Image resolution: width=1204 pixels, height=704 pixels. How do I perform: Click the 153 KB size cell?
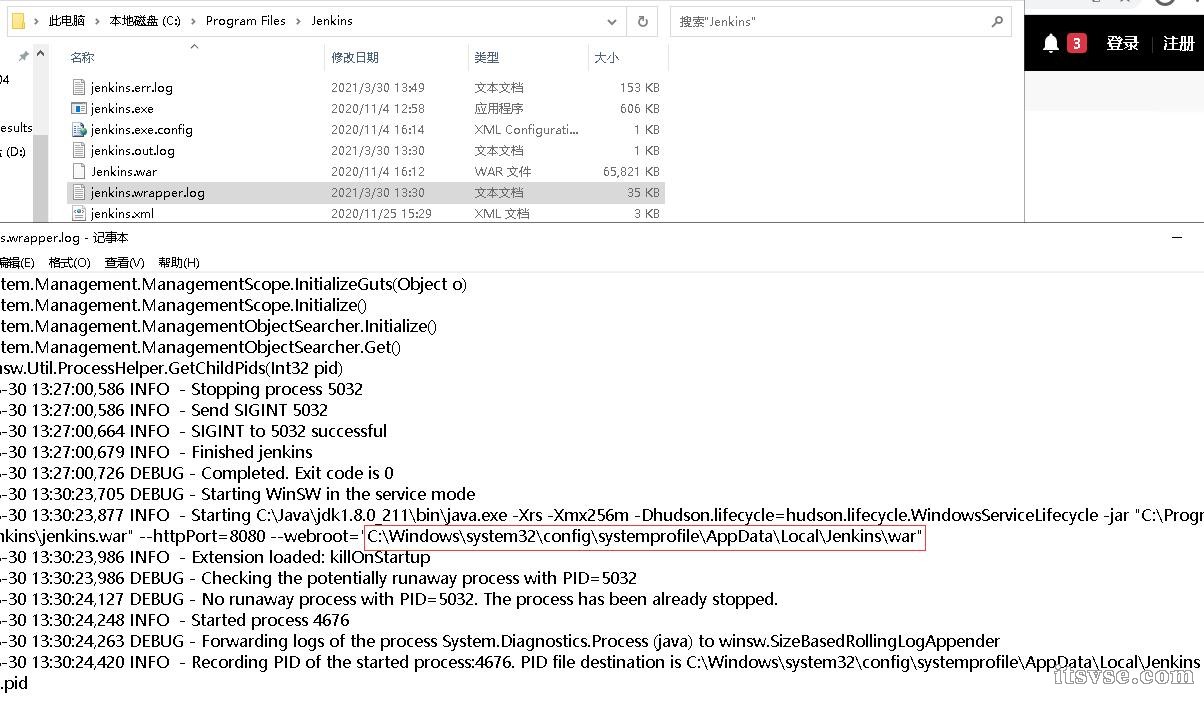point(640,87)
